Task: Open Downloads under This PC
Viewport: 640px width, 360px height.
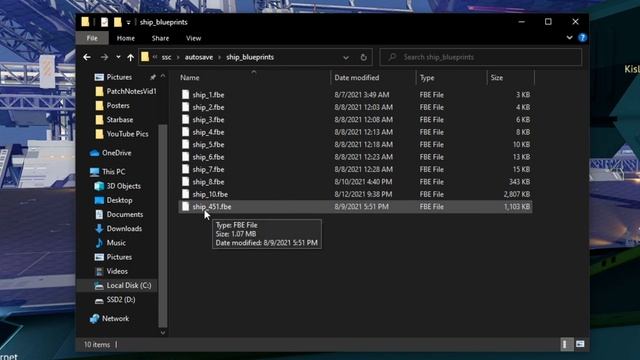Action: coord(124,229)
